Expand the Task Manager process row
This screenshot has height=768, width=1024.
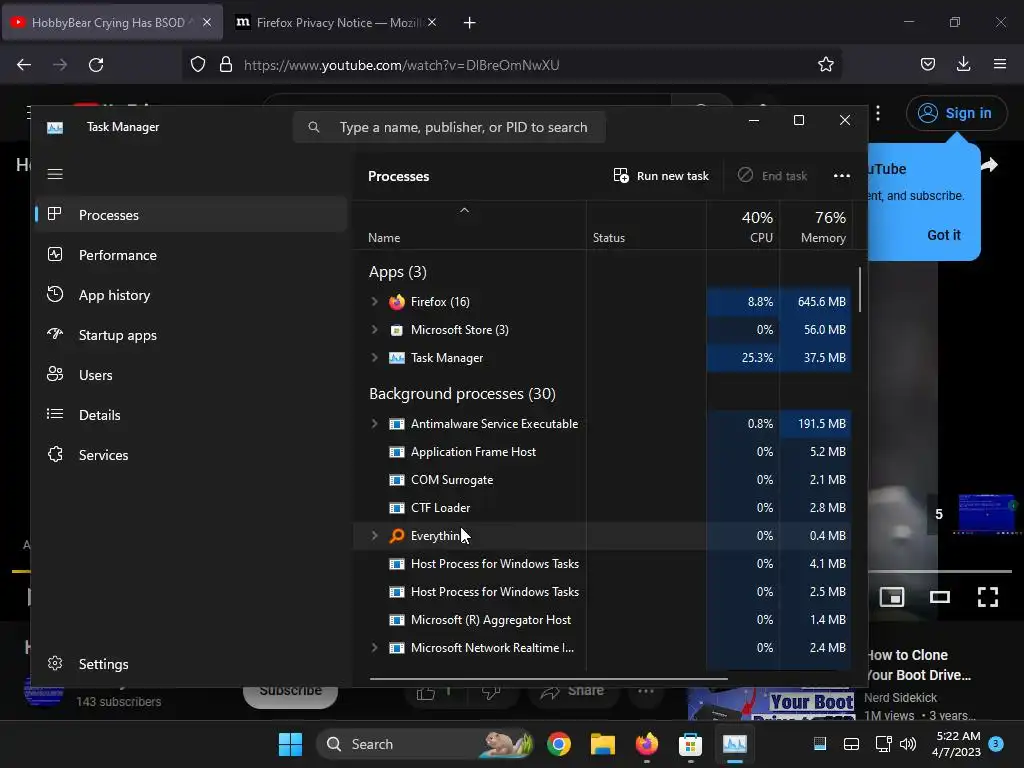click(374, 357)
